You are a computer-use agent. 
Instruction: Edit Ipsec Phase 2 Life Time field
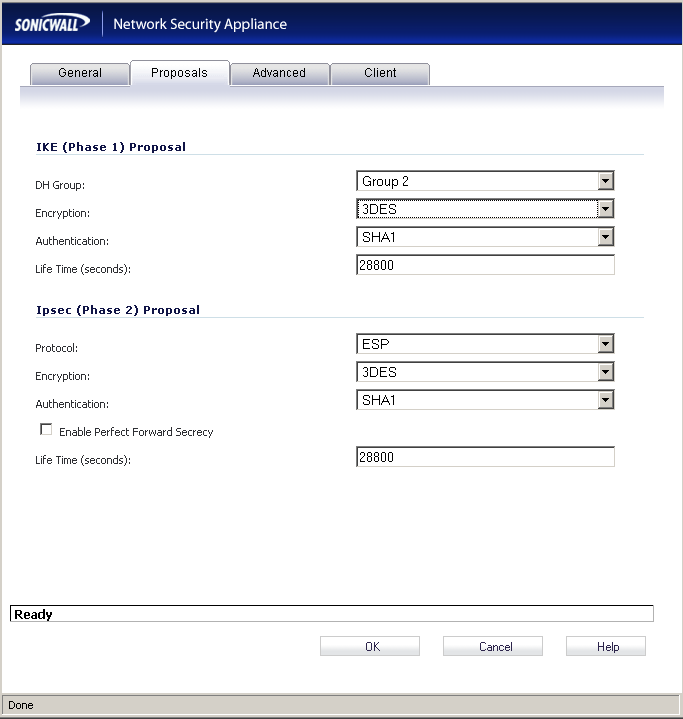pyautogui.click(x=485, y=457)
